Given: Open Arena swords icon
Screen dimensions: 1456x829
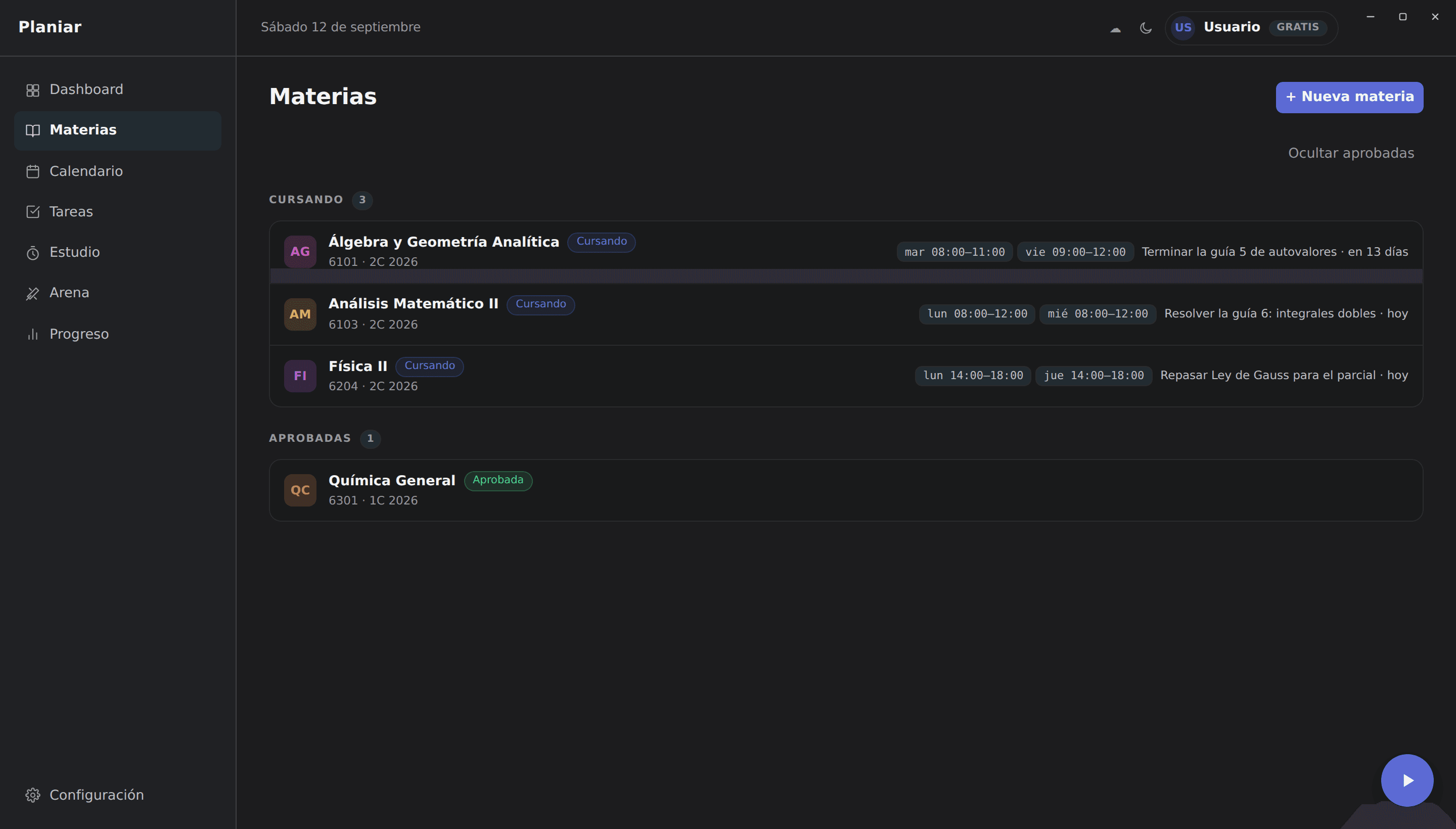Looking at the screenshot, I should pos(33,293).
